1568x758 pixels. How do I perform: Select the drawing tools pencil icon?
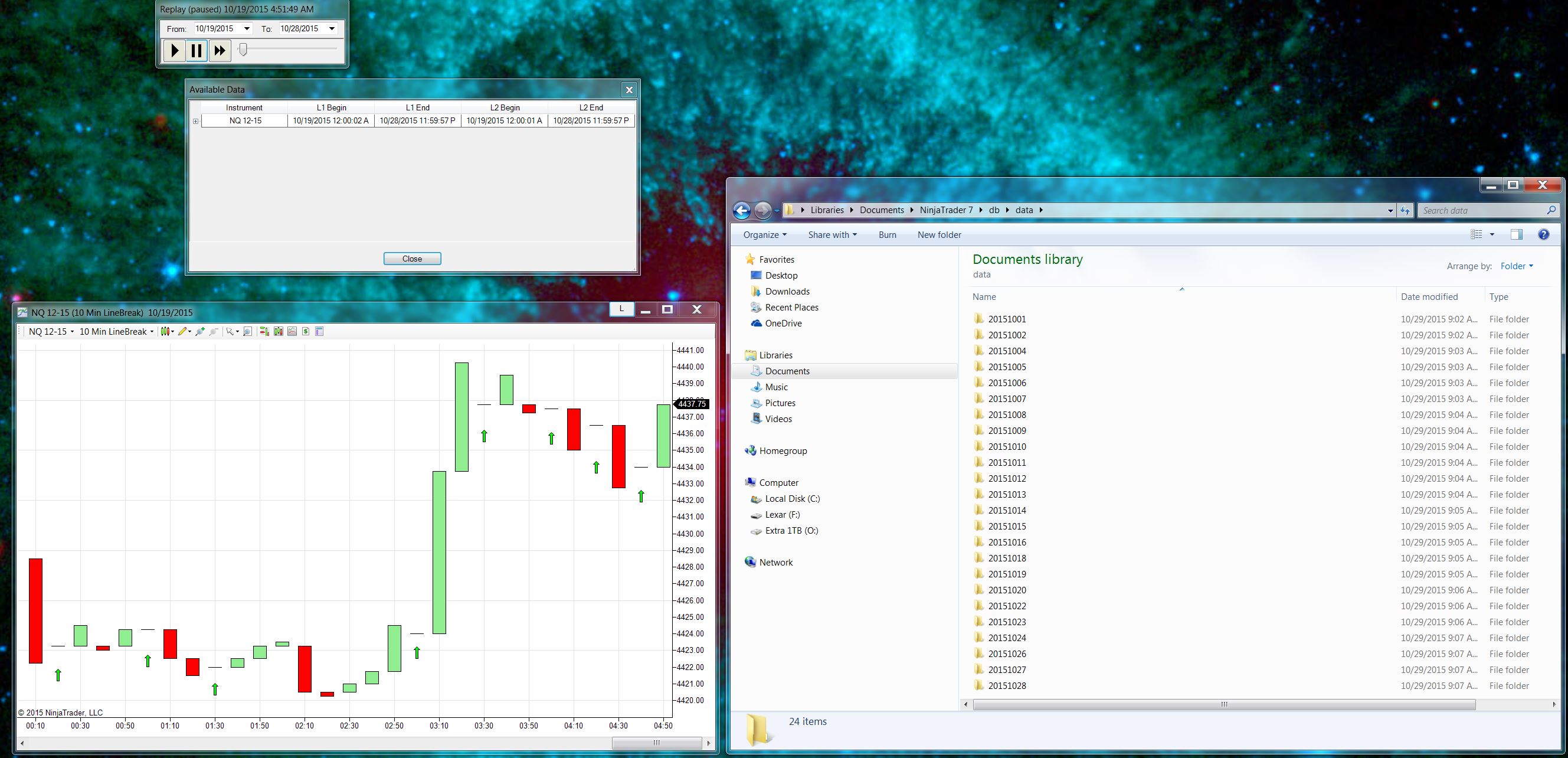(182, 332)
